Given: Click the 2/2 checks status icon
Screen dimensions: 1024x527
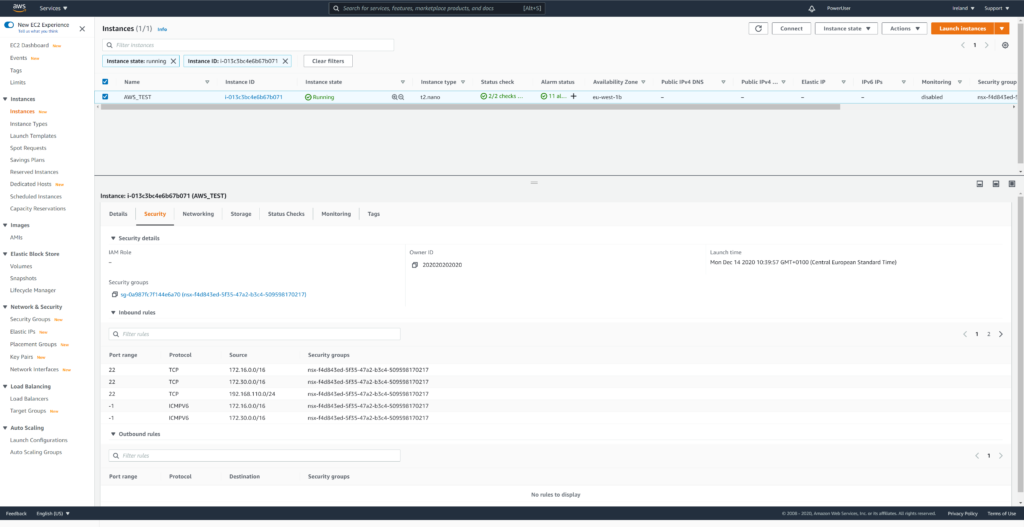Looking at the screenshot, I should point(484,96).
